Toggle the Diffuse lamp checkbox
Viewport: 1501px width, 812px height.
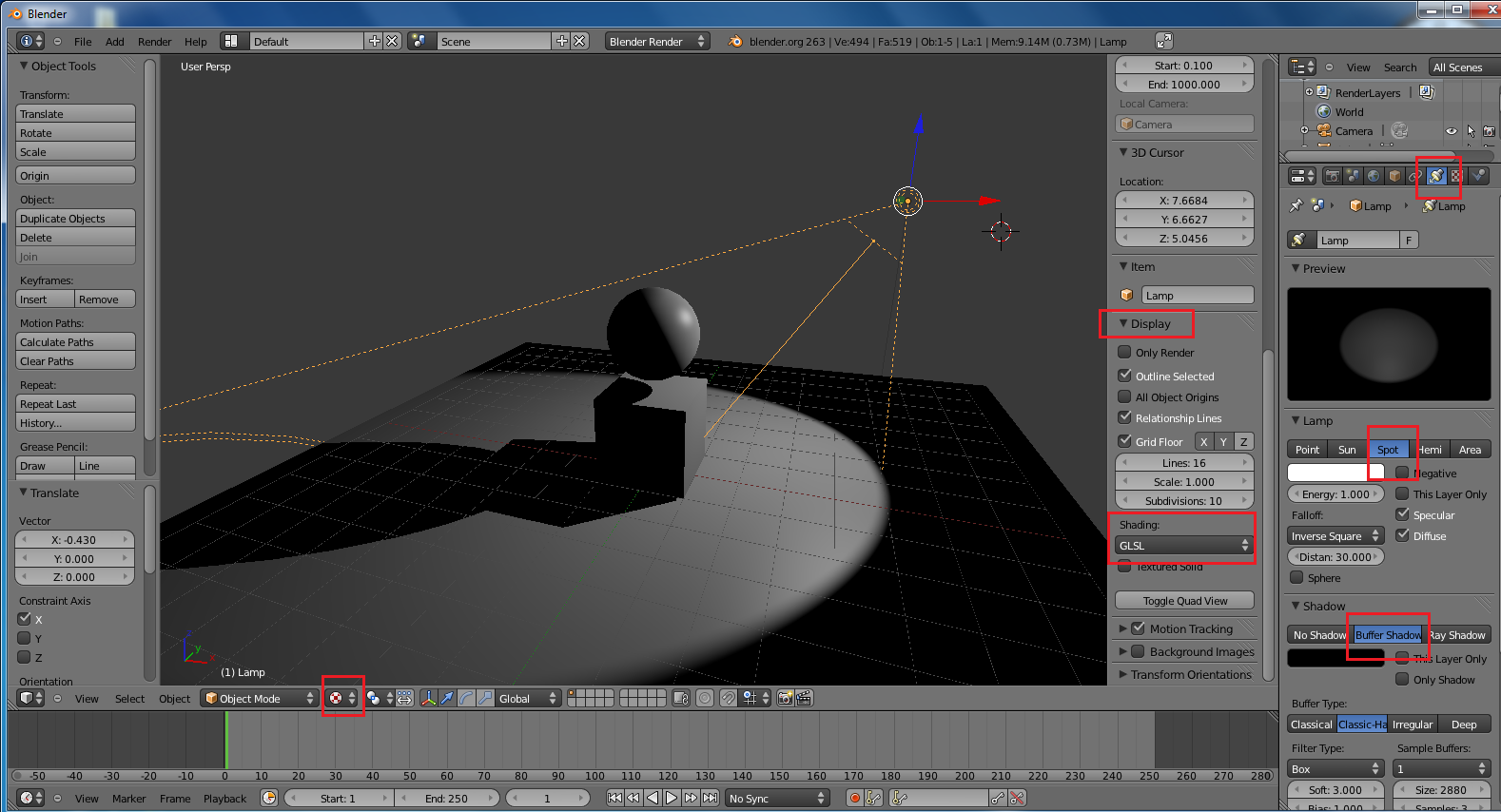tap(1402, 535)
